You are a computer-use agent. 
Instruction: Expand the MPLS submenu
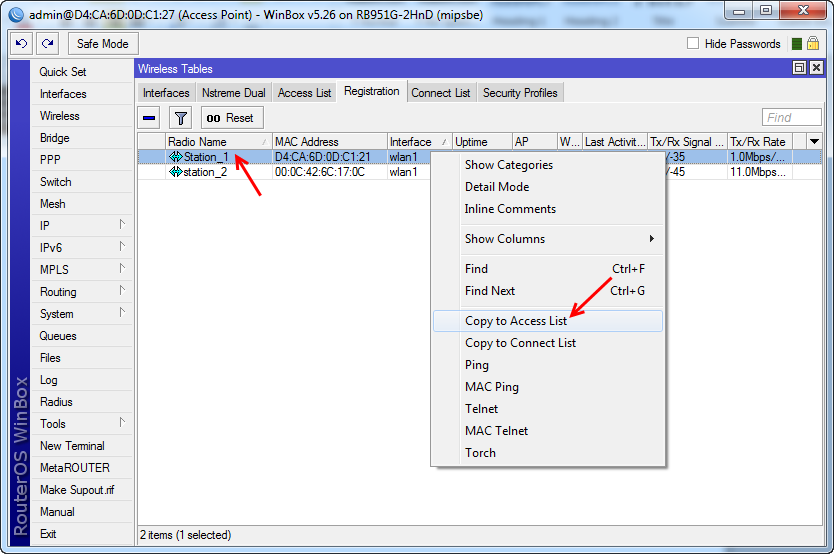tap(122, 268)
